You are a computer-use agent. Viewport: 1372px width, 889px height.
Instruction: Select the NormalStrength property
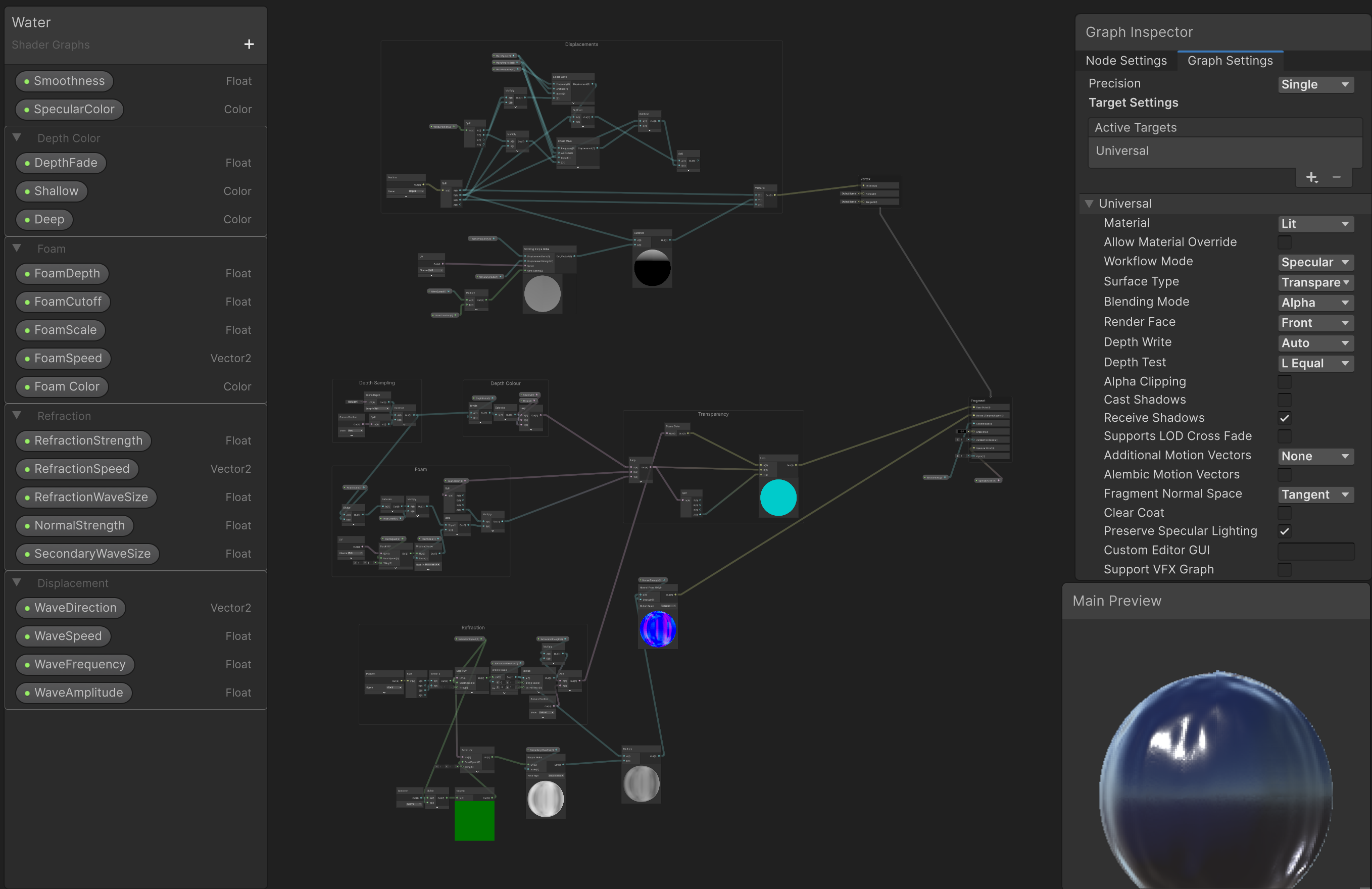point(75,526)
